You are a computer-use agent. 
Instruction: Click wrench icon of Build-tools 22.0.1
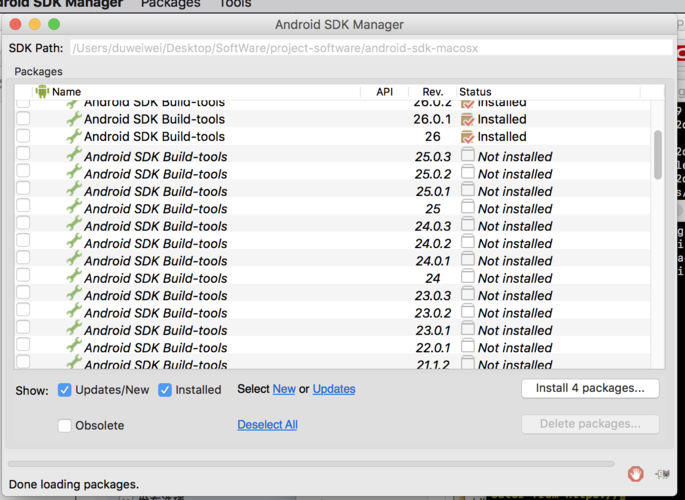[x=74, y=346]
